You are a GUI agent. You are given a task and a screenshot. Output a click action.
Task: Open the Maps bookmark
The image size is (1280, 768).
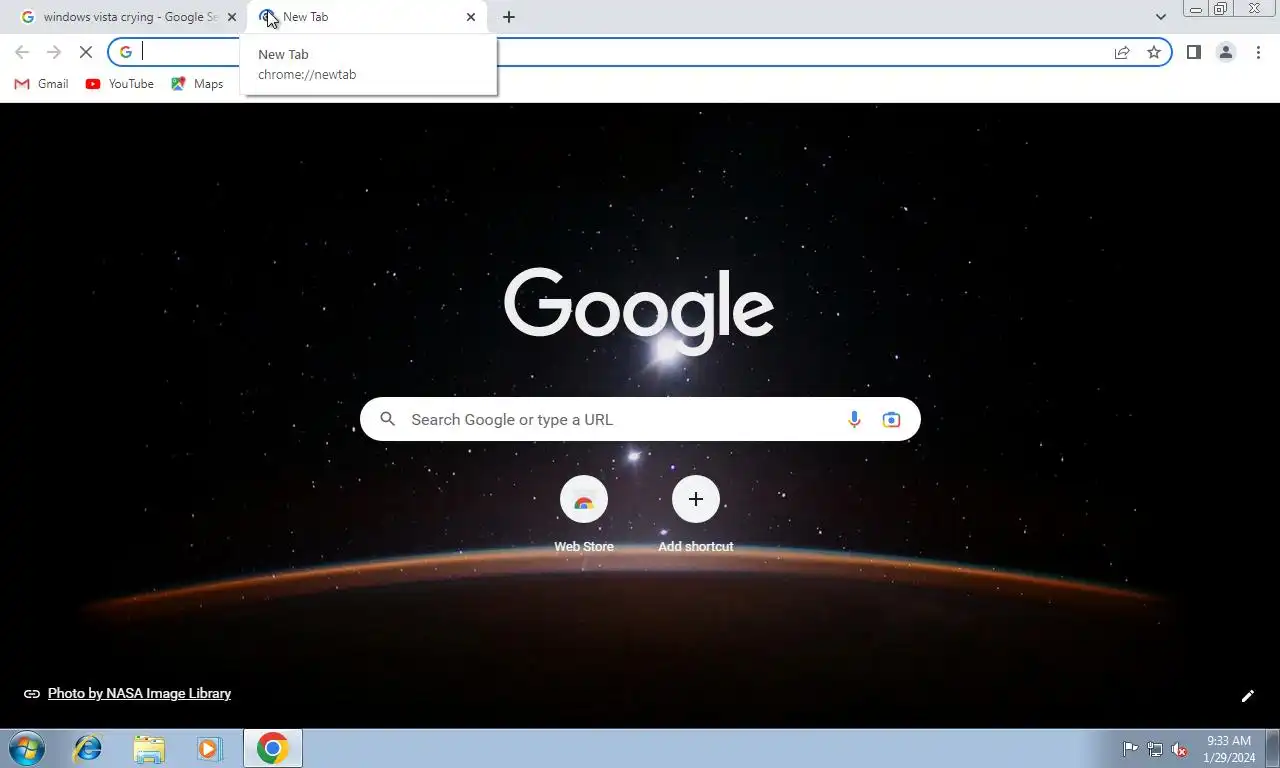pyautogui.click(x=197, y=84)
